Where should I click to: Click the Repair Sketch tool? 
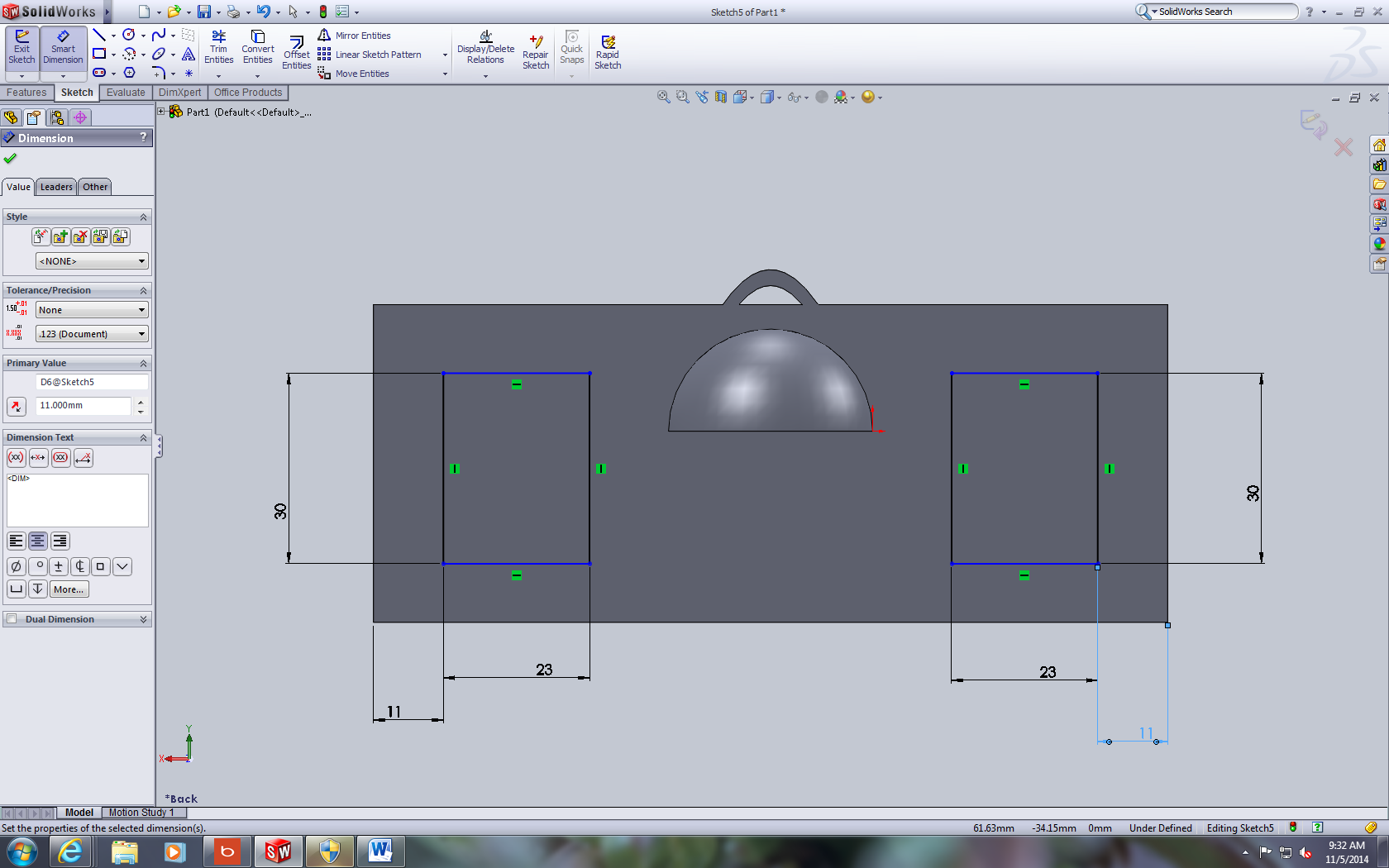pos(536,52)
